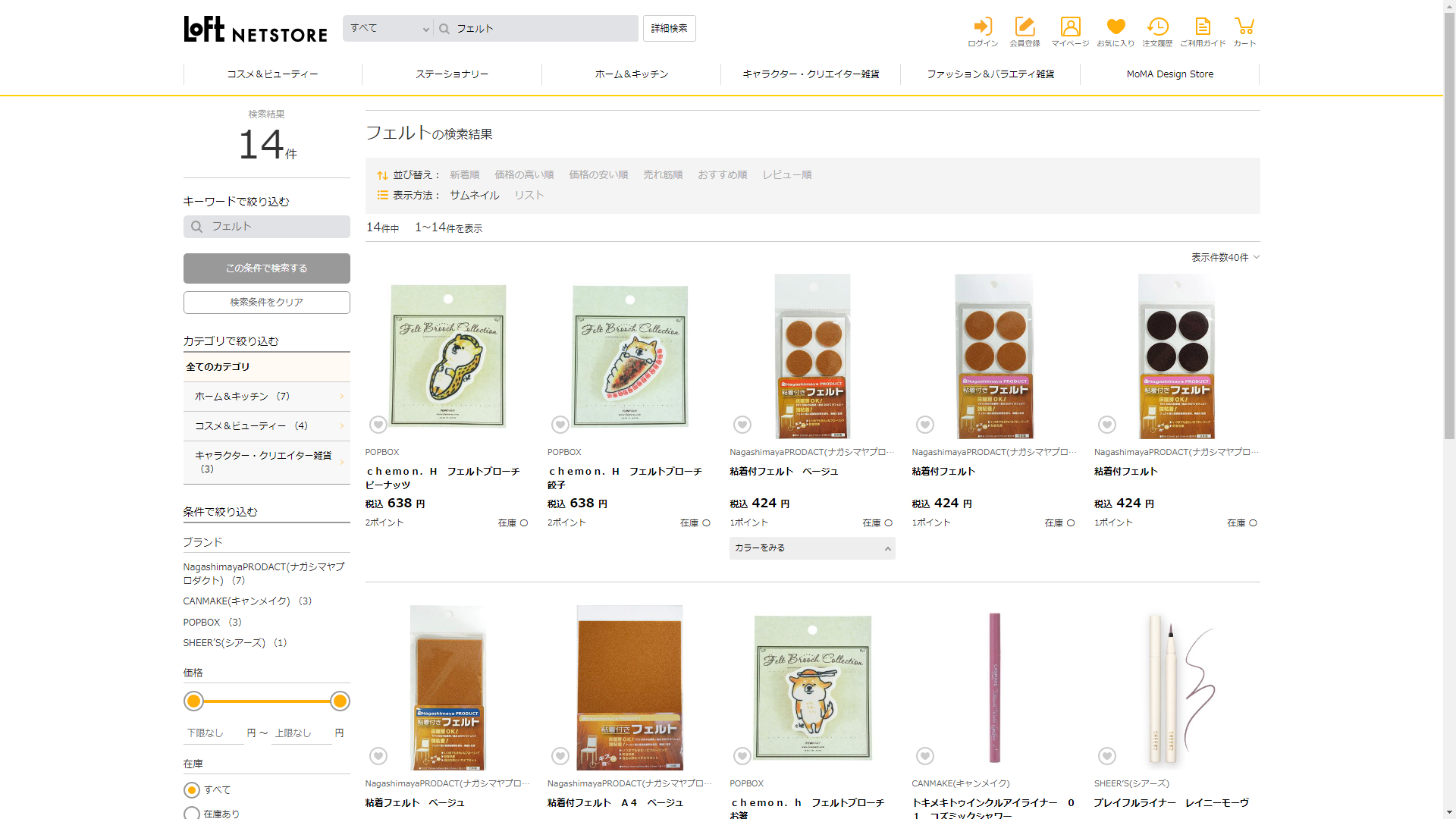Open order history clock icon
This screenshot has height=819, width=1456.
(x=1157, y=27)
